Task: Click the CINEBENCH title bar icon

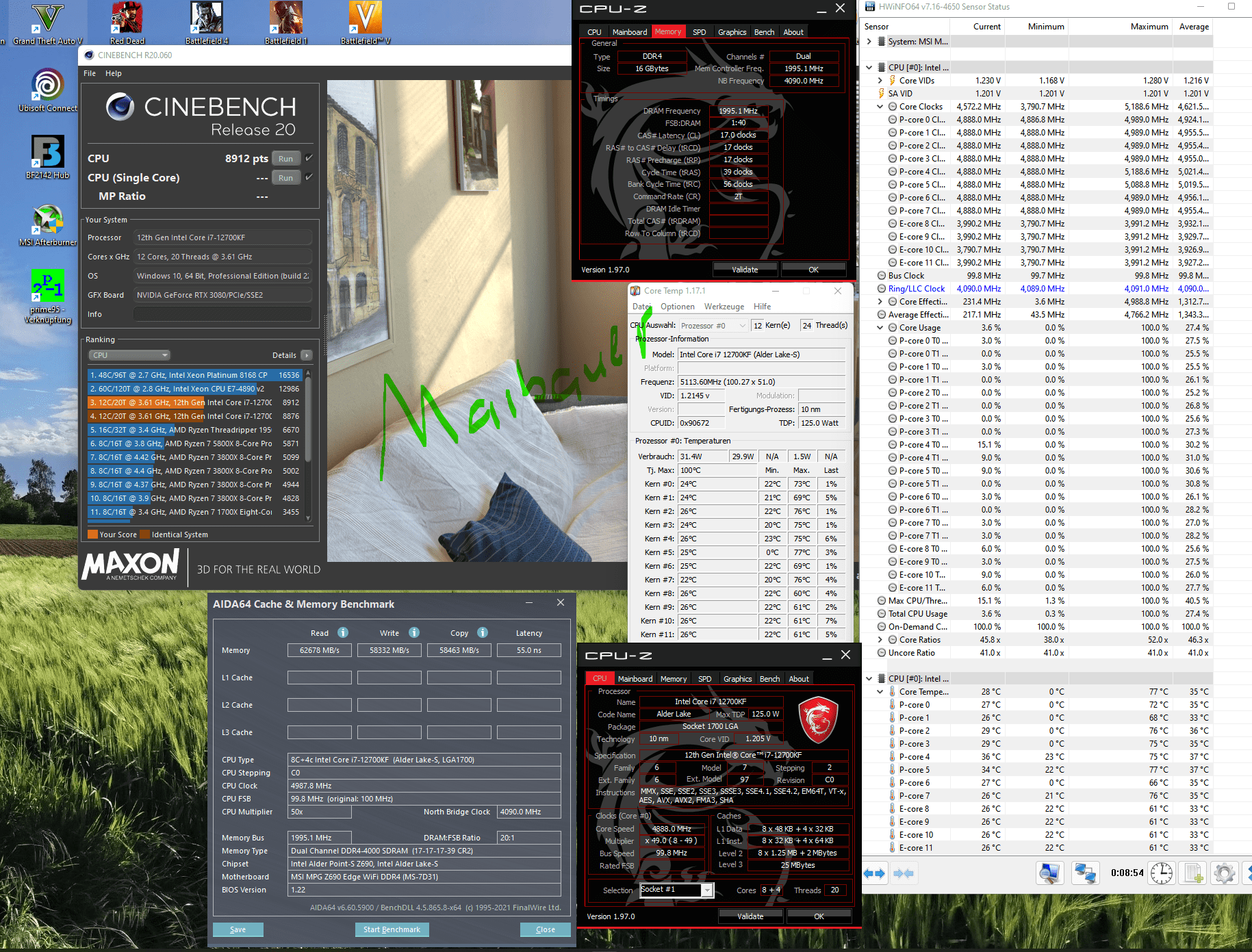Action: coord(89,55)
